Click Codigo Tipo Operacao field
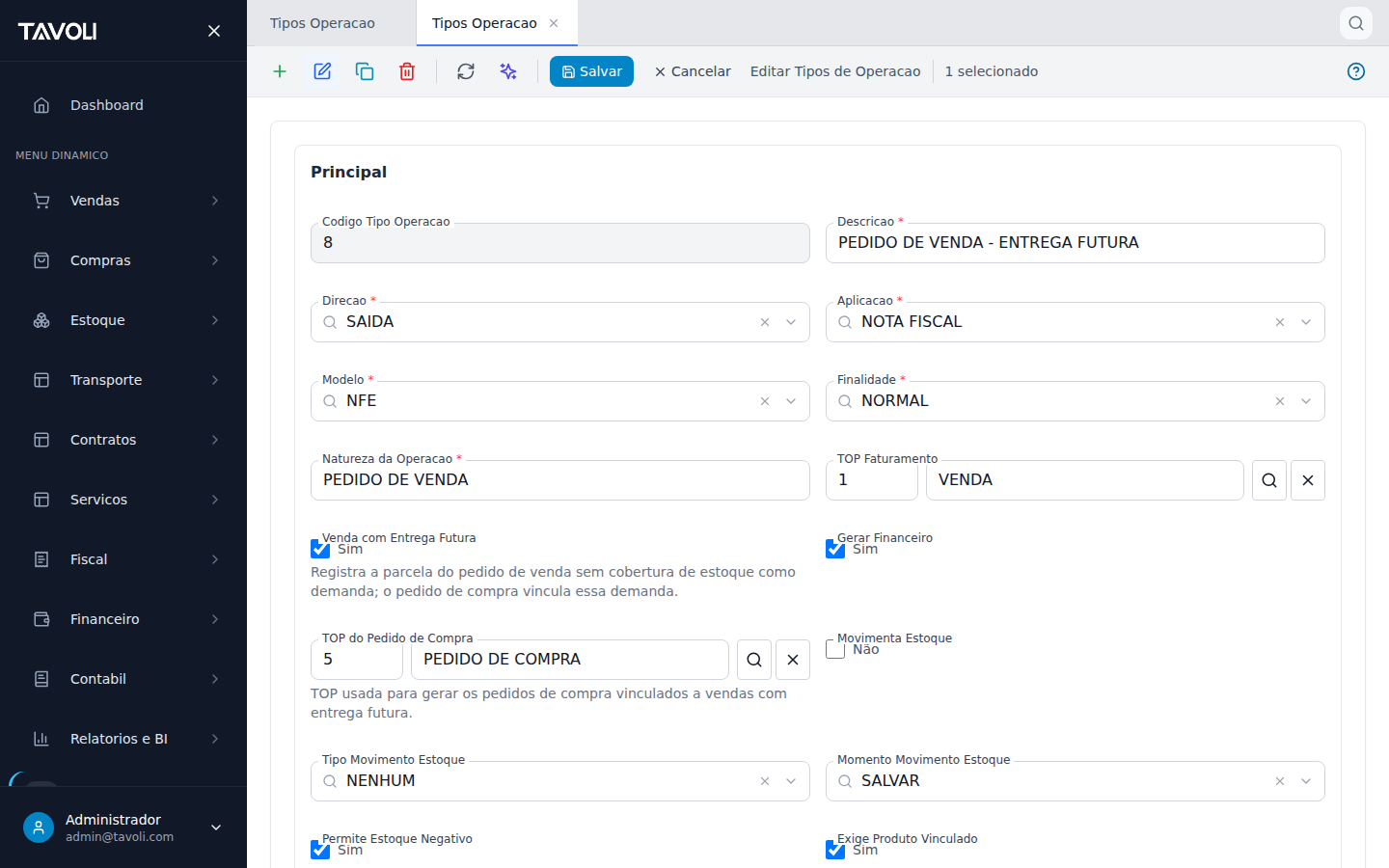This screenshot has width=1389, height=868. pos(560,243)
